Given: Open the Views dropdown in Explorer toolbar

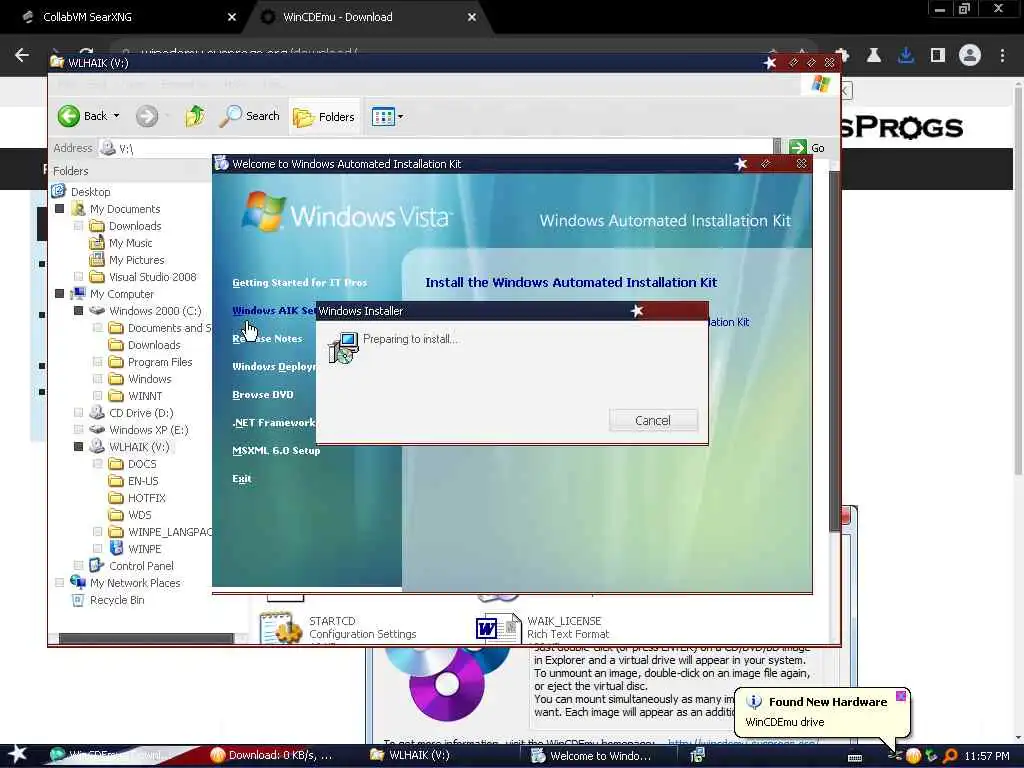Looking at the screenshot, I should (x=387, y=117).
